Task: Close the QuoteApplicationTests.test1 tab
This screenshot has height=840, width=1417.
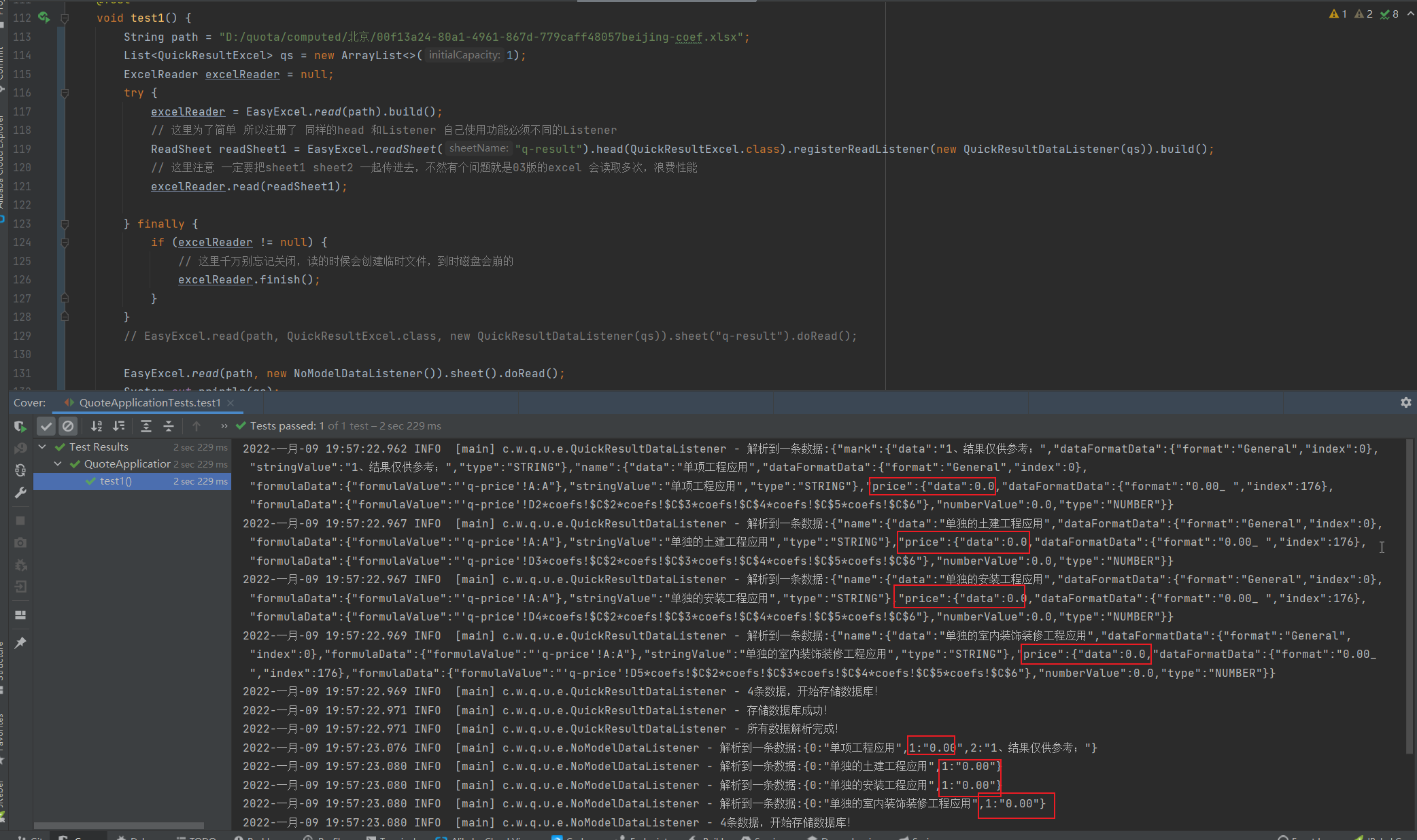Action: pyautogui.click(x=231, y=402)
